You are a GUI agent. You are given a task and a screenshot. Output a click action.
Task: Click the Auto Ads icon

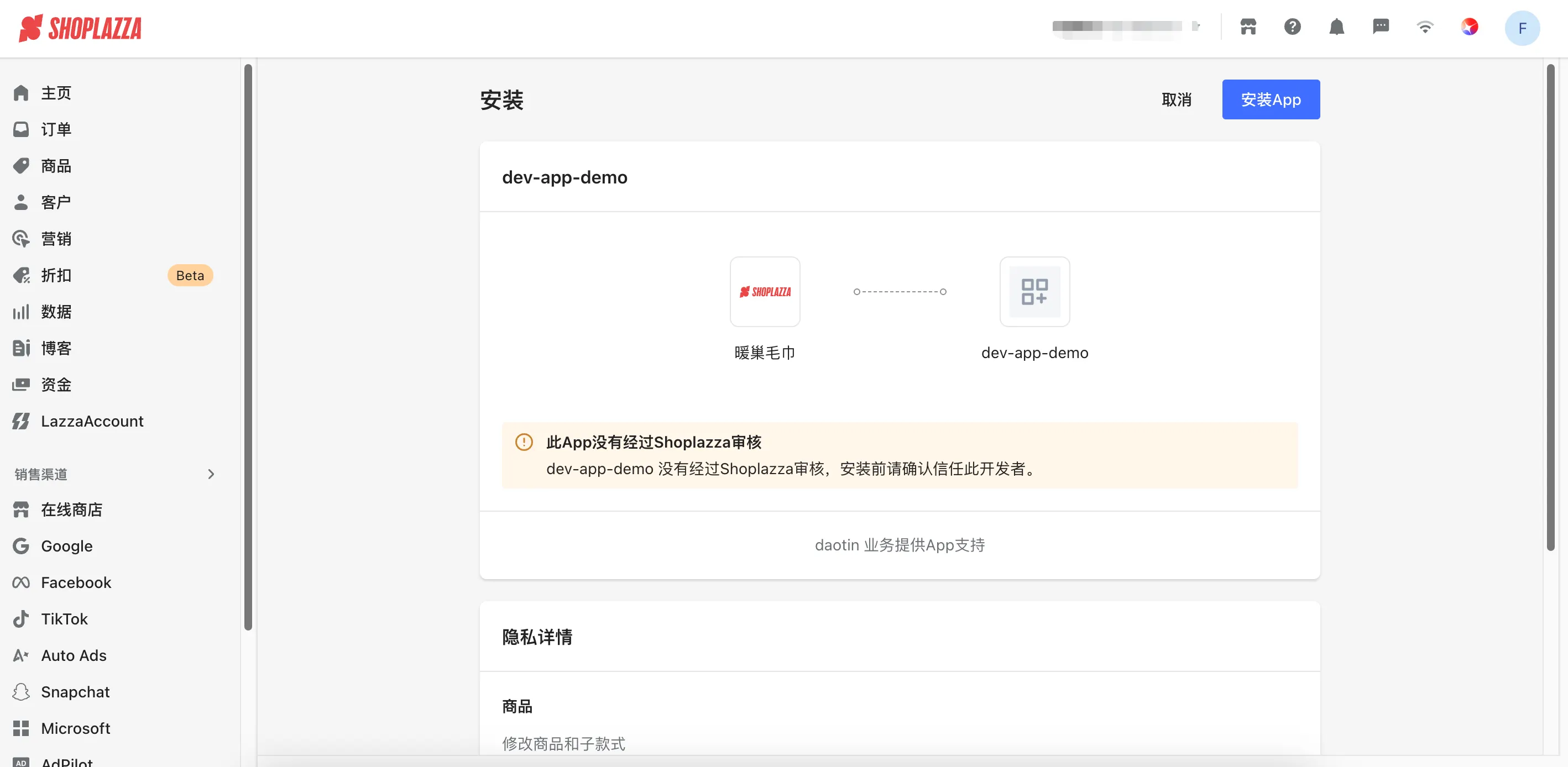click(22, 655)
